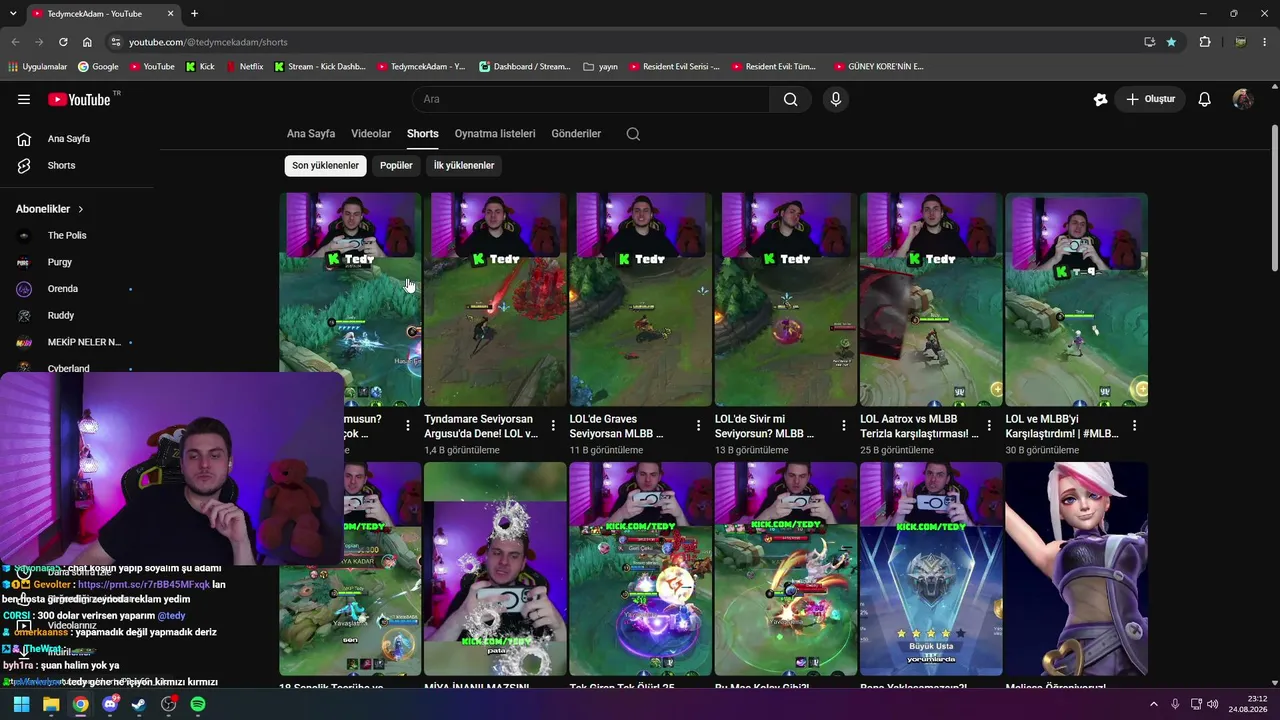Switch to the Ana Sayfa channel tab
Screen dimensions: 1280x720
pos(311,134)
